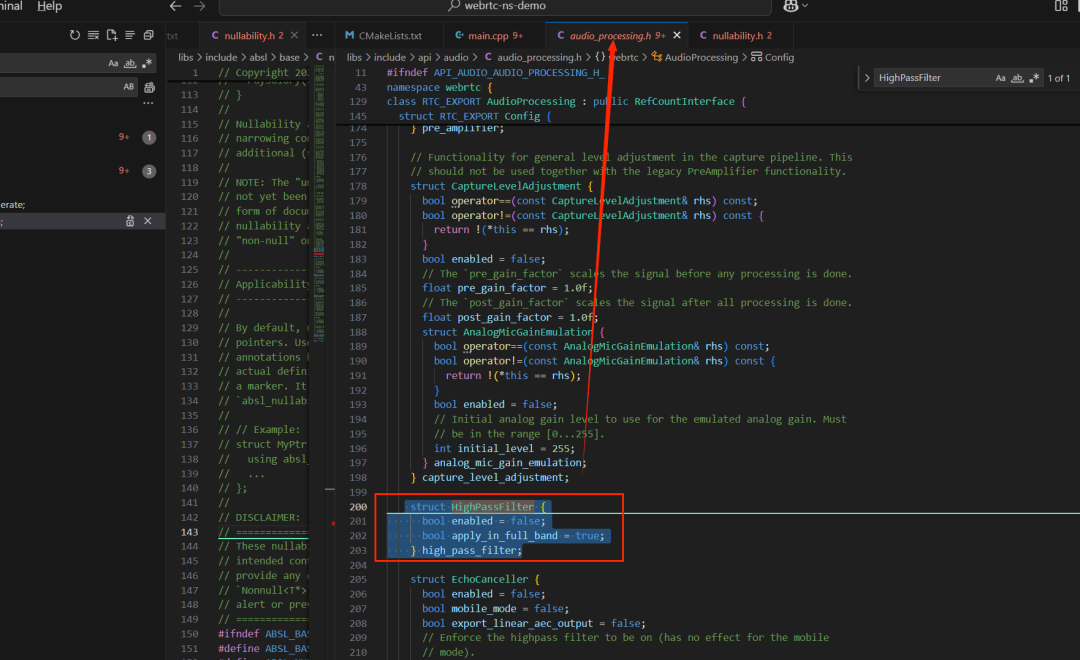The image size is (1080, 660).
Task: Click 'struct CaptureLevelAdjustment {' line
Action: (x=501, y=186)
